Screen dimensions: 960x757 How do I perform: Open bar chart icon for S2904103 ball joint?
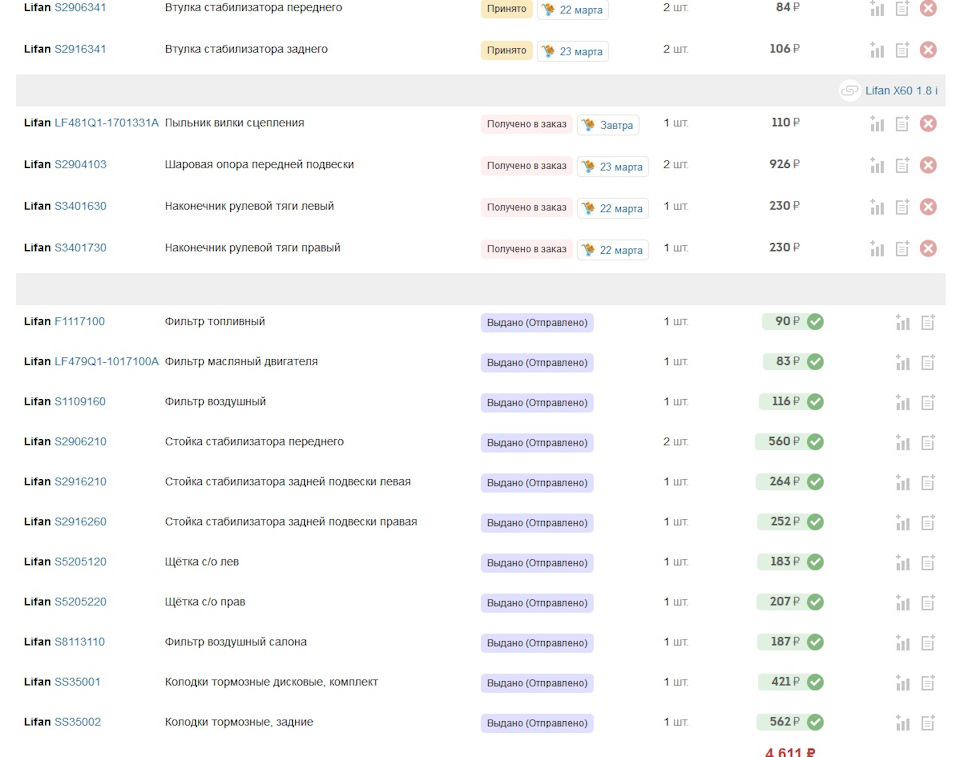pos(877,165)
